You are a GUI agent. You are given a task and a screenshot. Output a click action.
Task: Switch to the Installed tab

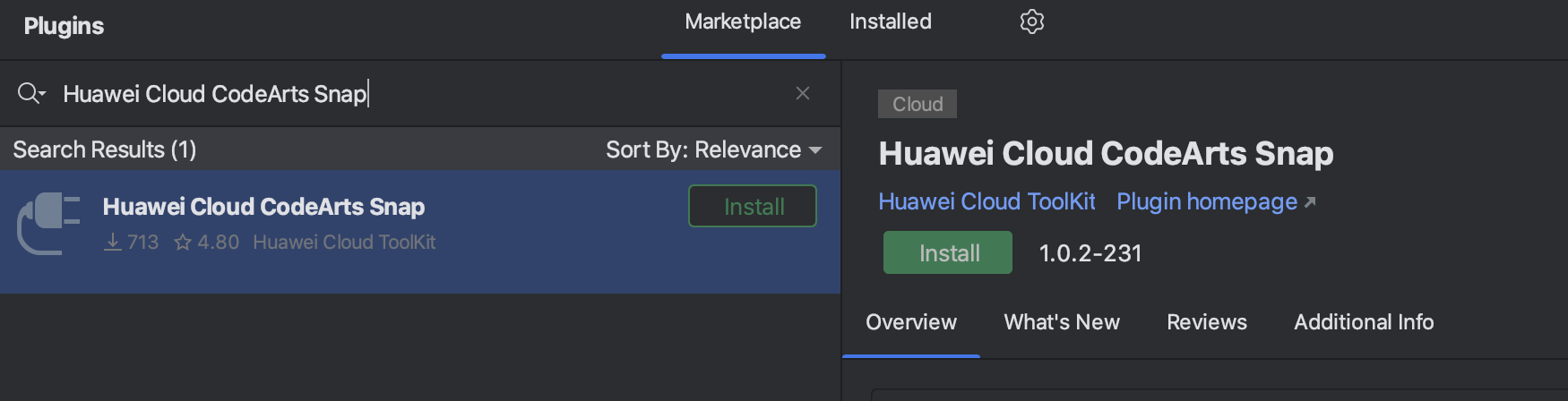[x=890, y=21]
